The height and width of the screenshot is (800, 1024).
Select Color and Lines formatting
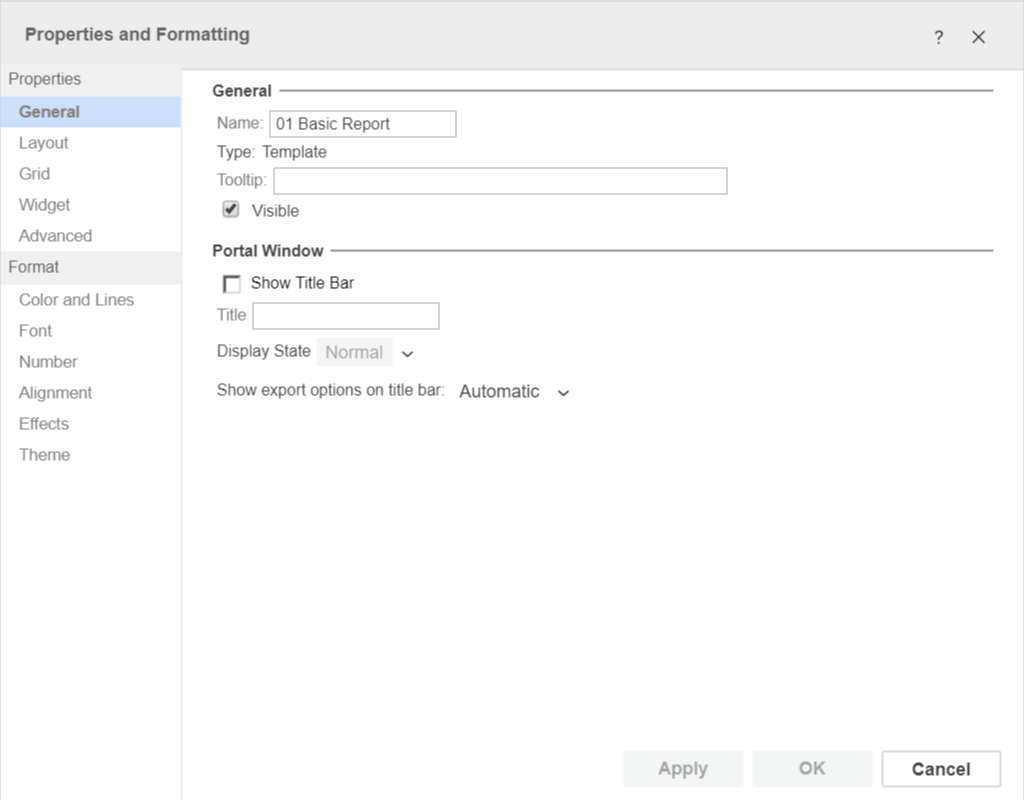tap(76, 300)
